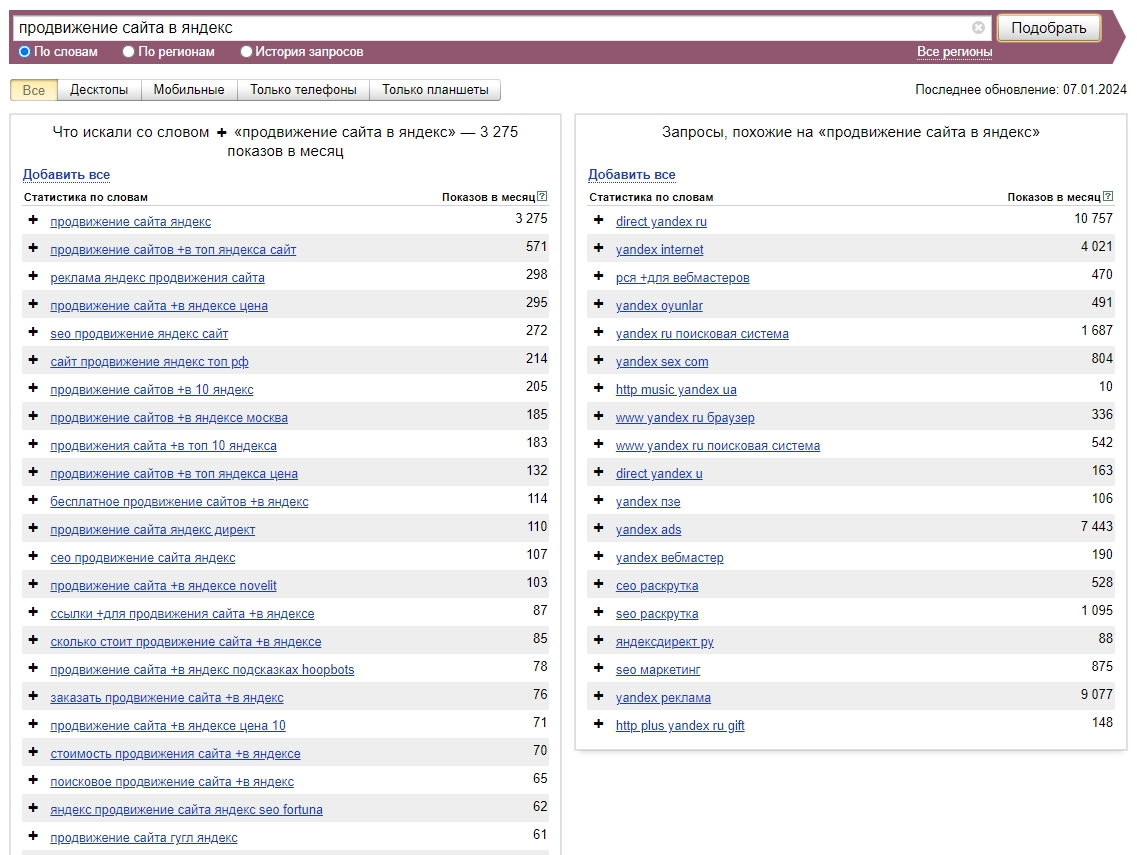Select the 'По словам' radio button
The width and height of the screenshot is (1137, 855).
(25, 51)
